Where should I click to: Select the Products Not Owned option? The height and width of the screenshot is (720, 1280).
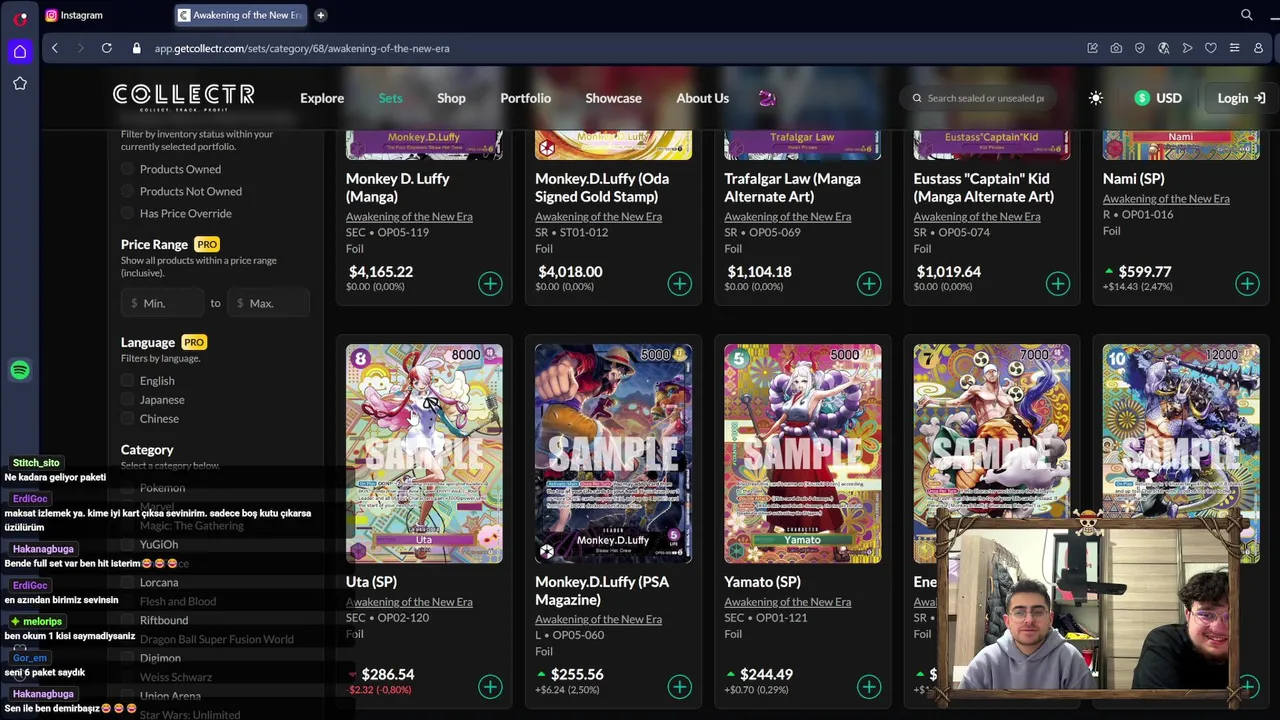pos(127,191)
